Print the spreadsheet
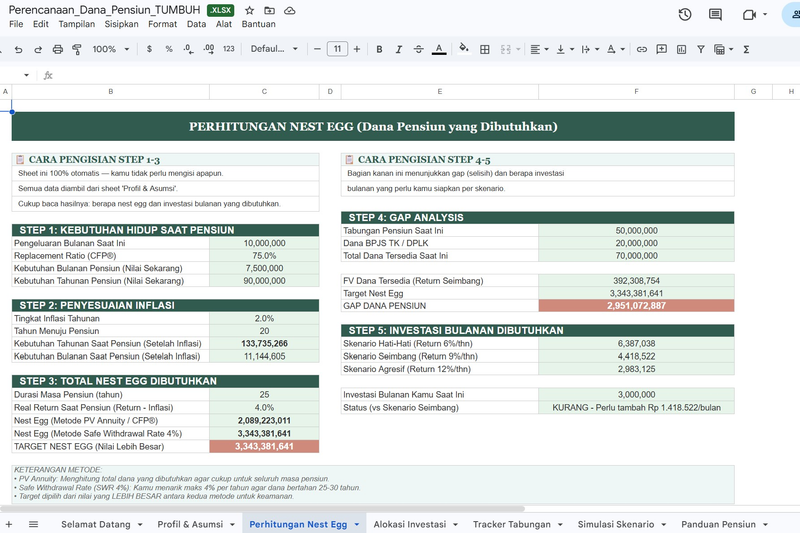Screen dimensions: 800x533 [58, 49]
